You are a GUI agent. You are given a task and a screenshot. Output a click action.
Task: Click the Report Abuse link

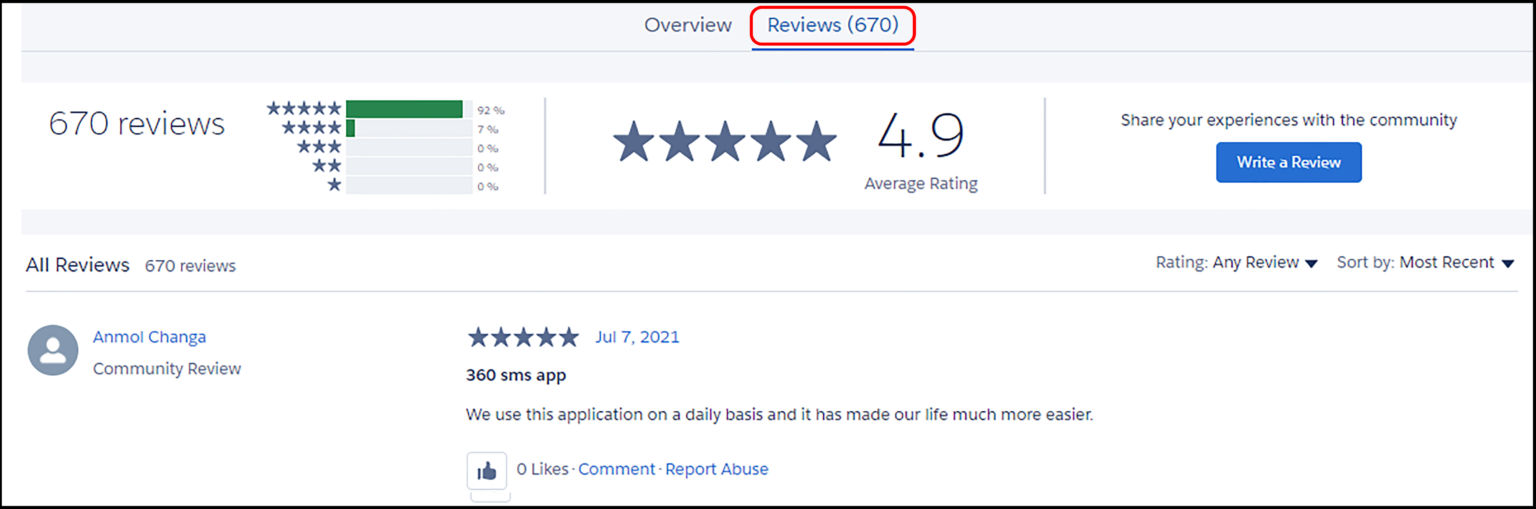[717, 469]
